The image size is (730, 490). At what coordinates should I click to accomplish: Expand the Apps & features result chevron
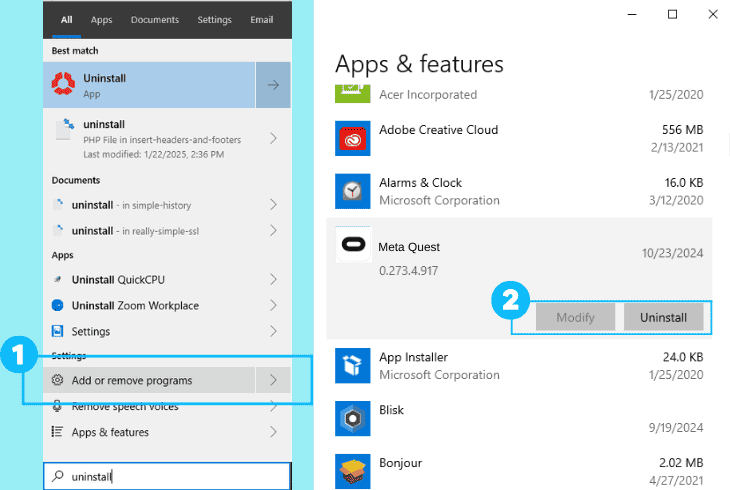click(273, 432)
